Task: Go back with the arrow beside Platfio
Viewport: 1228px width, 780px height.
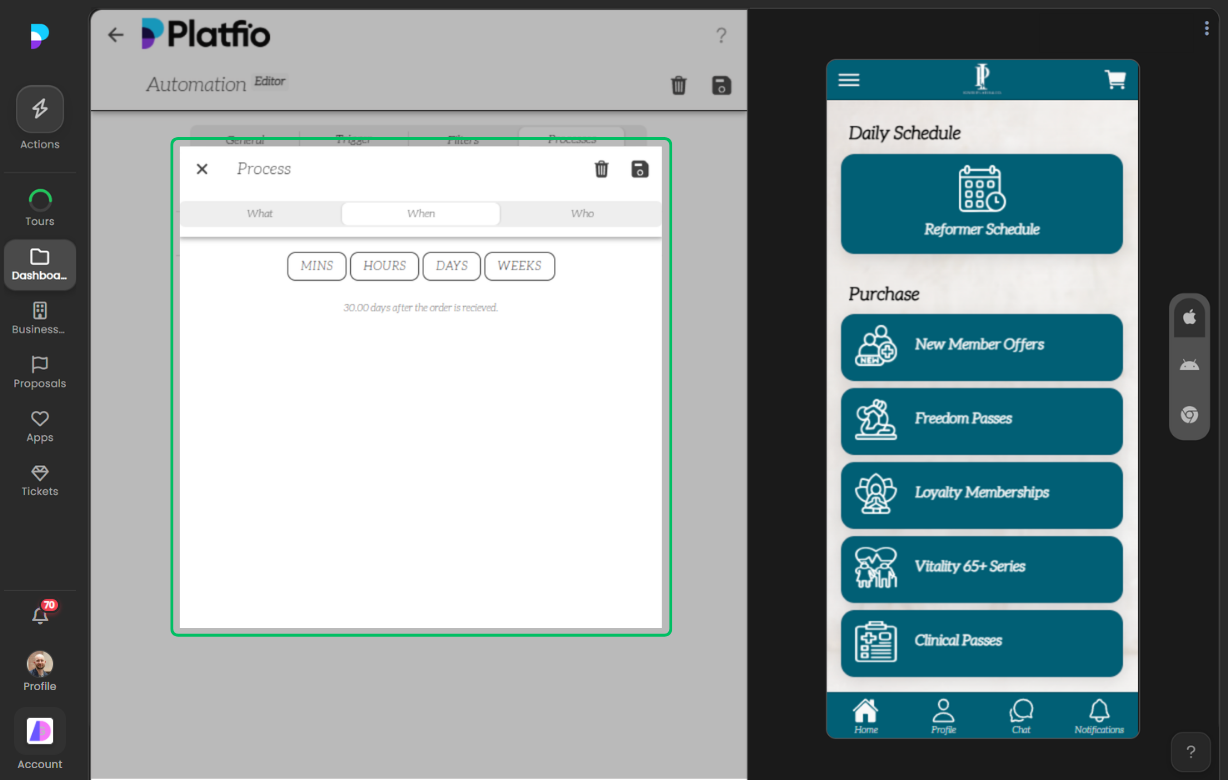Action: 116,35
